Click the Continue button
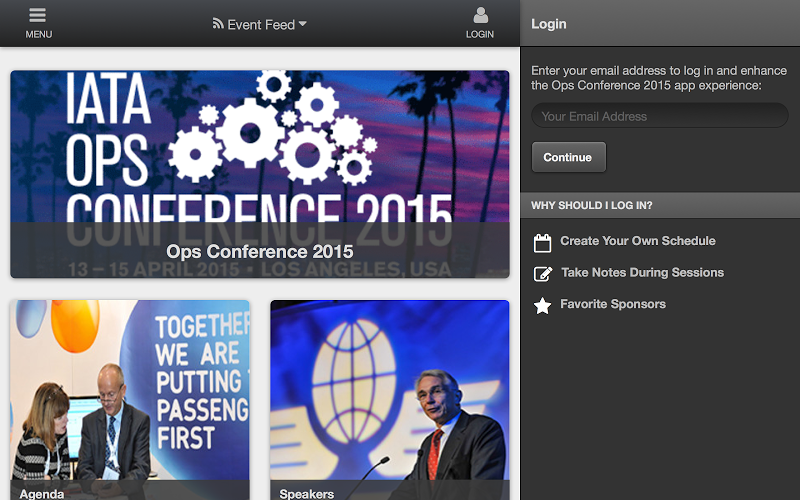Viewport: 800px width, 500px height. coord(569,157)
